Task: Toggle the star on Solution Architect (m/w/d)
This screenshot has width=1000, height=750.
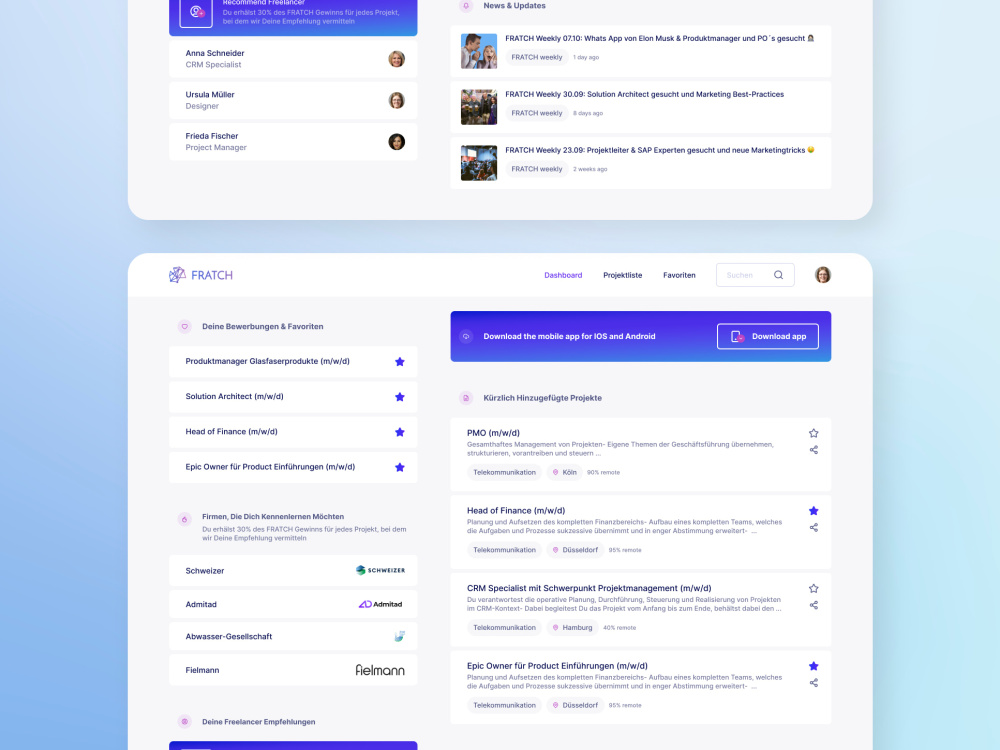Action: click(x=399, y=397)
